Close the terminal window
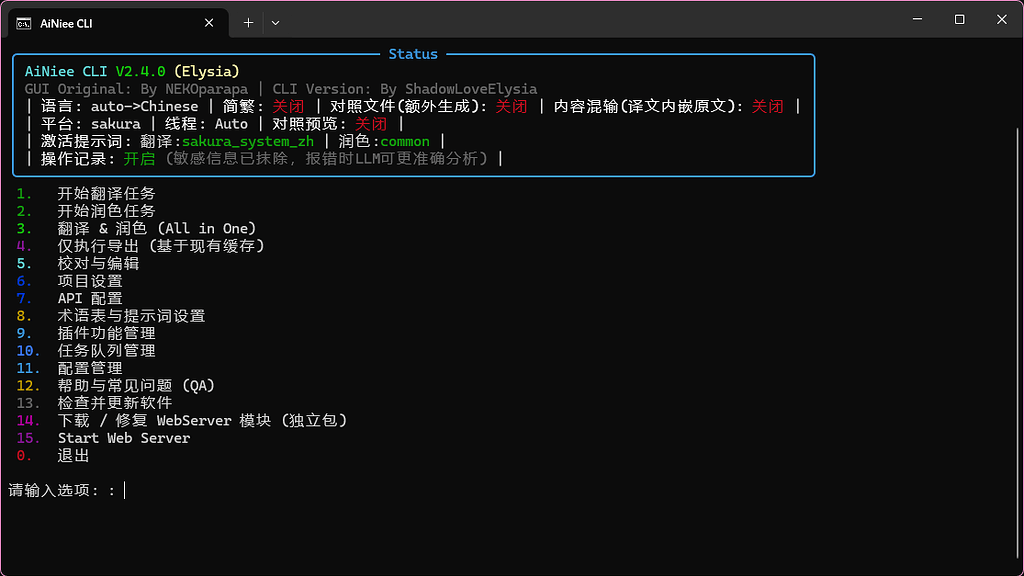The image size is (1024, 576). click(x=1002, y=20)
